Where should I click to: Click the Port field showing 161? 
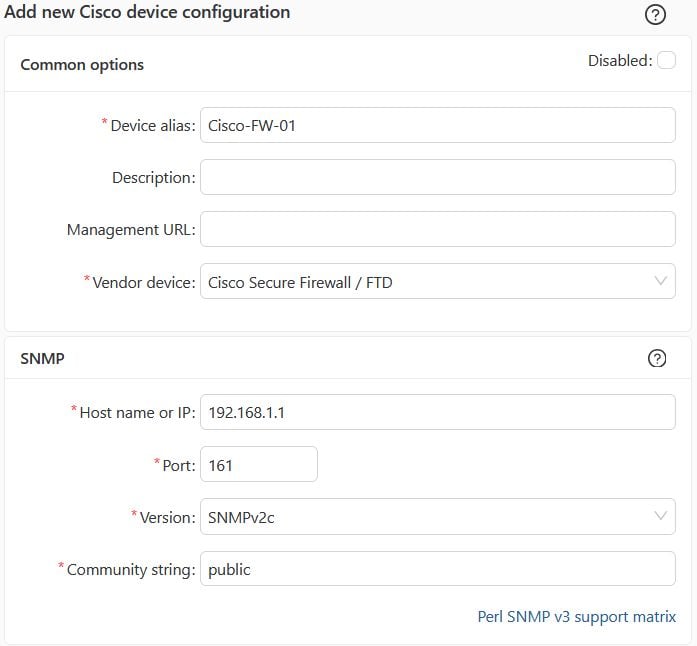click(259, 465)
